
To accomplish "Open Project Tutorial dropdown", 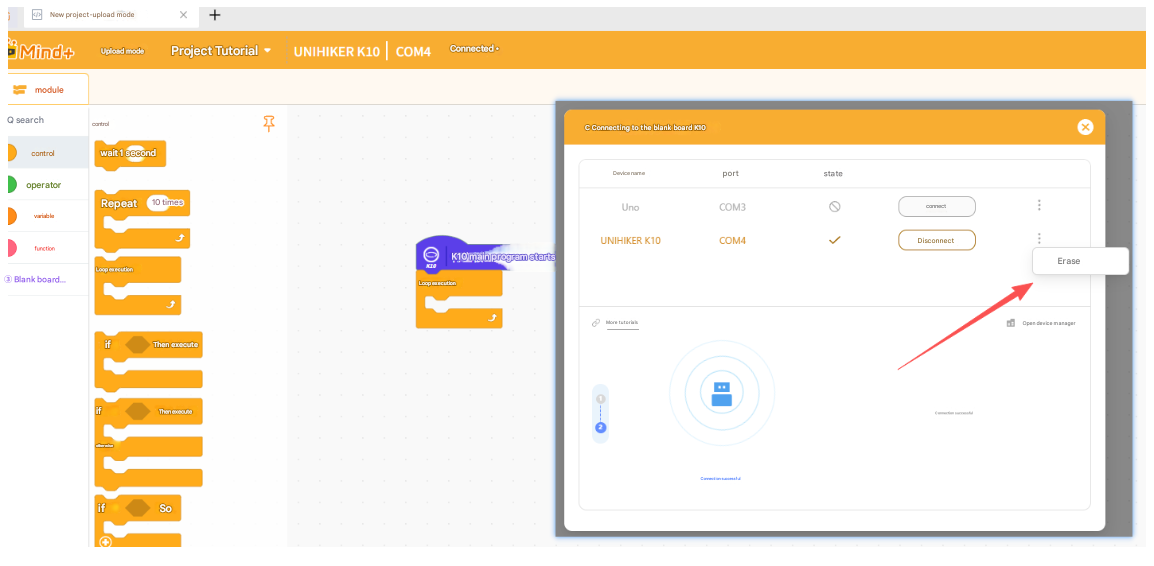I will (221, 51).
